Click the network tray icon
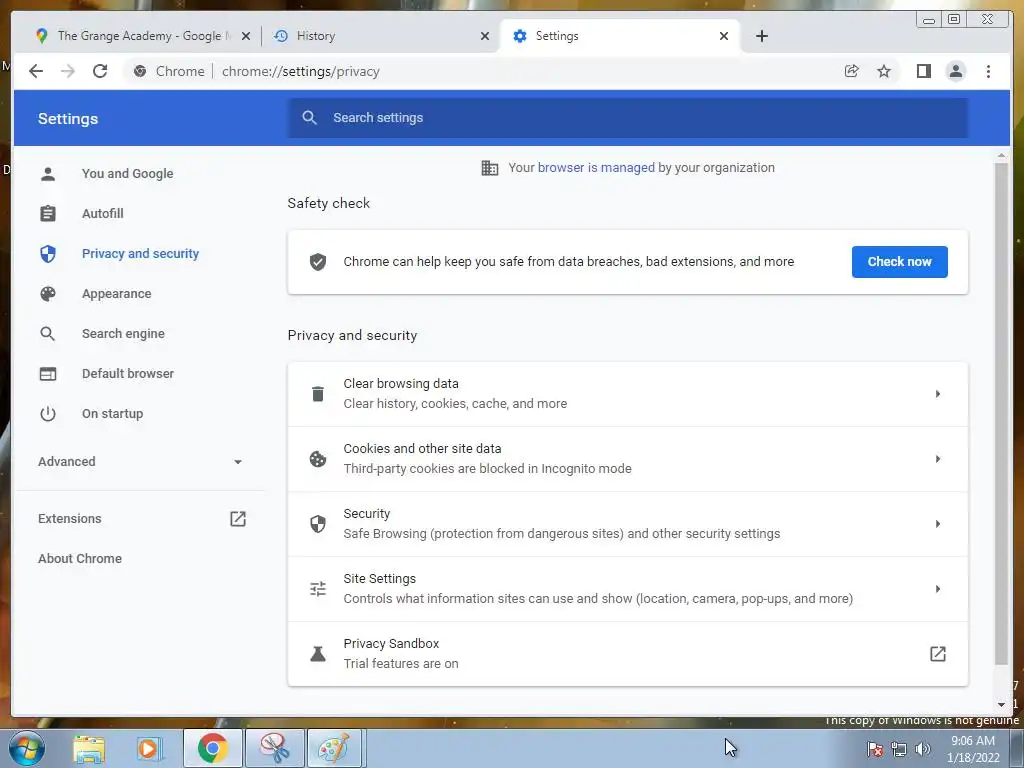Viewport: 1024px width, 768px height. pos(899,749)
